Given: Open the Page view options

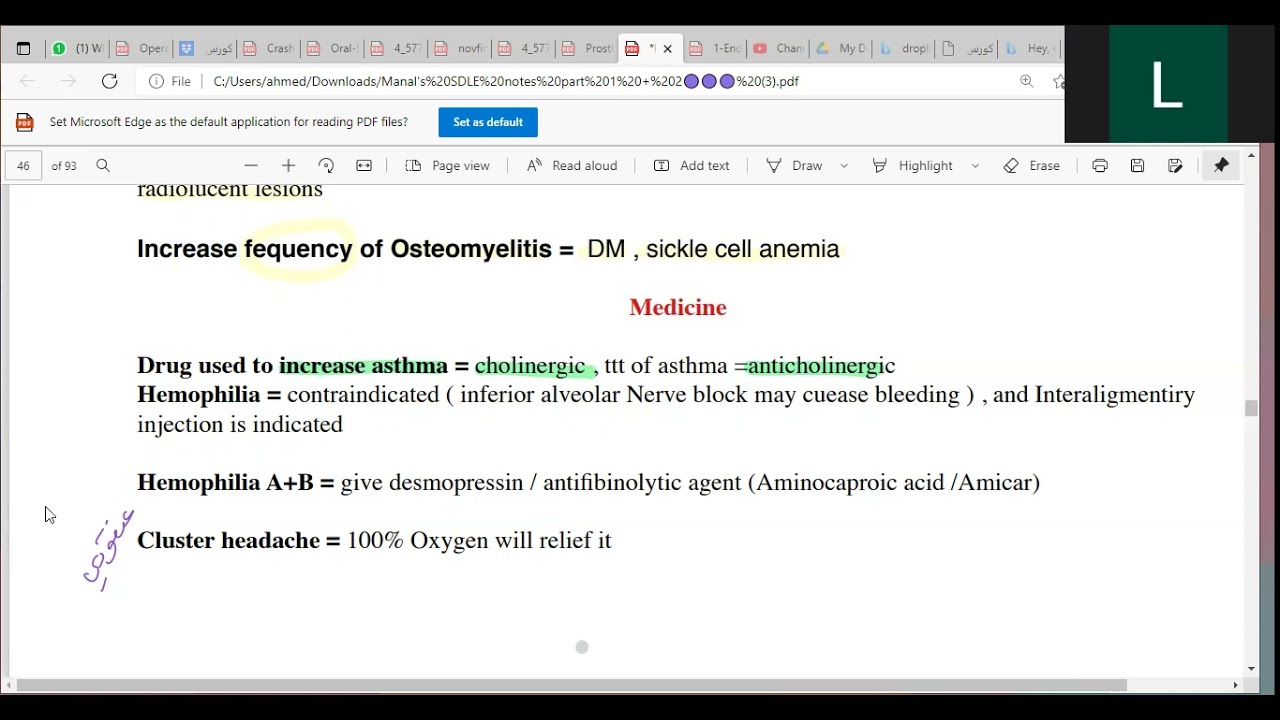Looking at the screenshot, I should click(448, 166).
